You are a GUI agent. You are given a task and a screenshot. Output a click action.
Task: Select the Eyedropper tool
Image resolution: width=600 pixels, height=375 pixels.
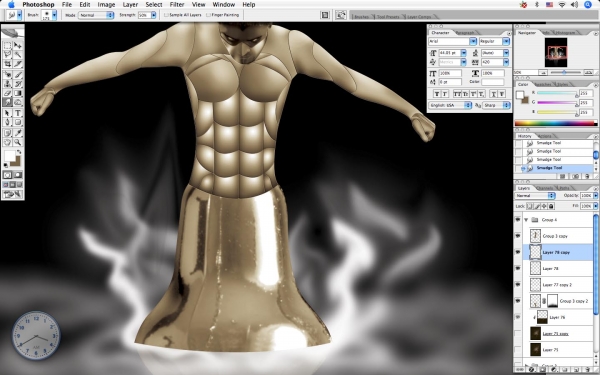pyautogui.click(x=18, y=133)
